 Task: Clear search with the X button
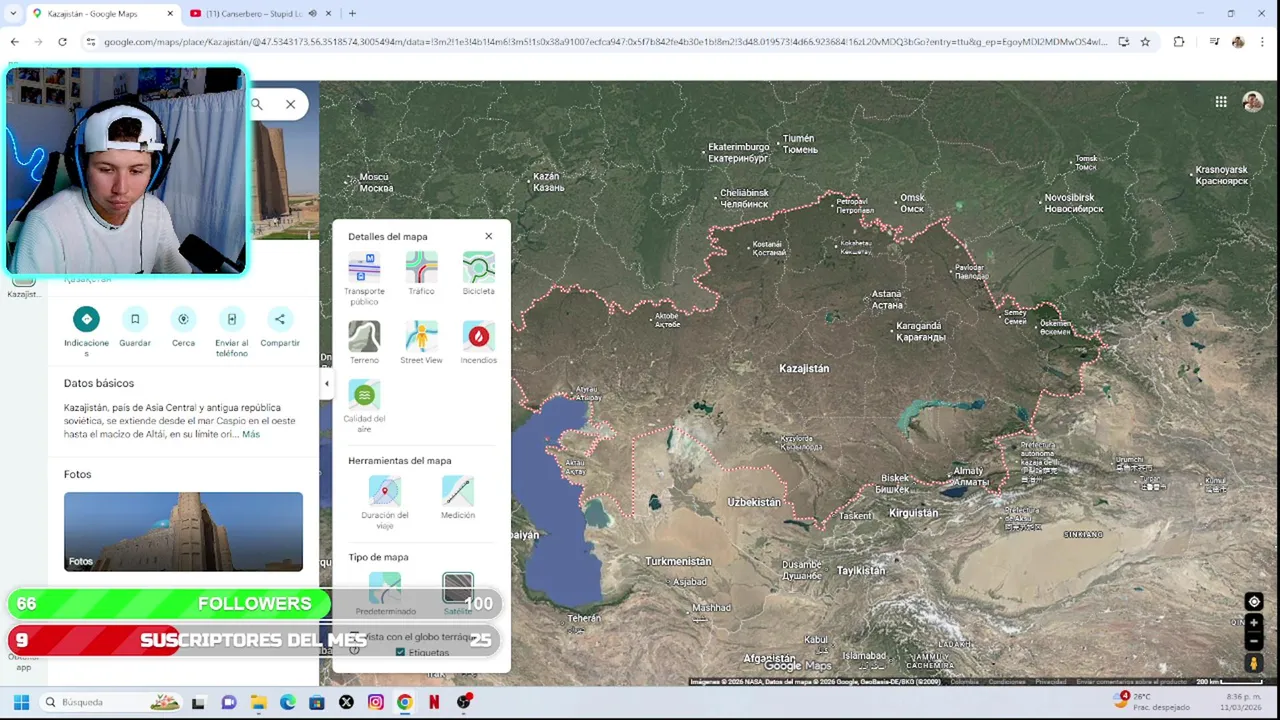tap(290, 104)
